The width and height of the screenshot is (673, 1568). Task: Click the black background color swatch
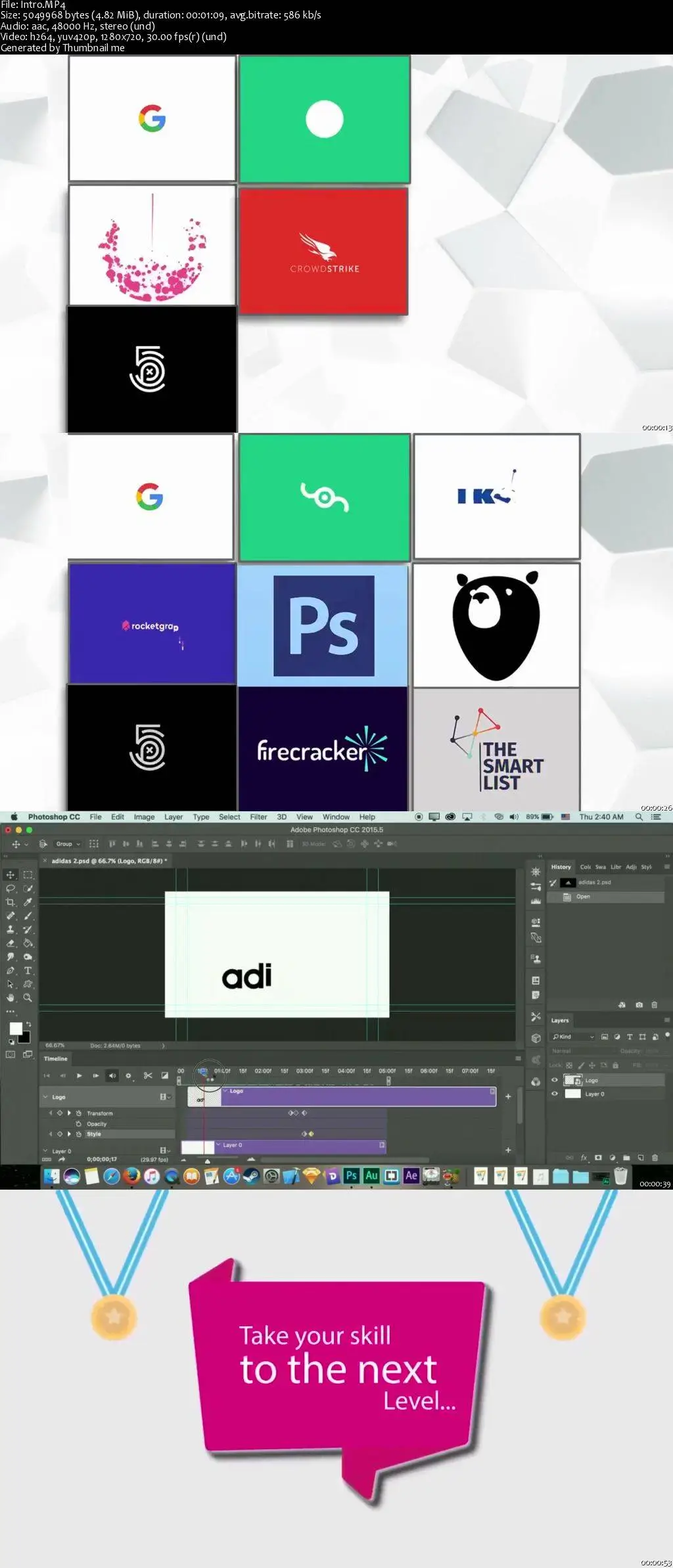coord(25,1038)
